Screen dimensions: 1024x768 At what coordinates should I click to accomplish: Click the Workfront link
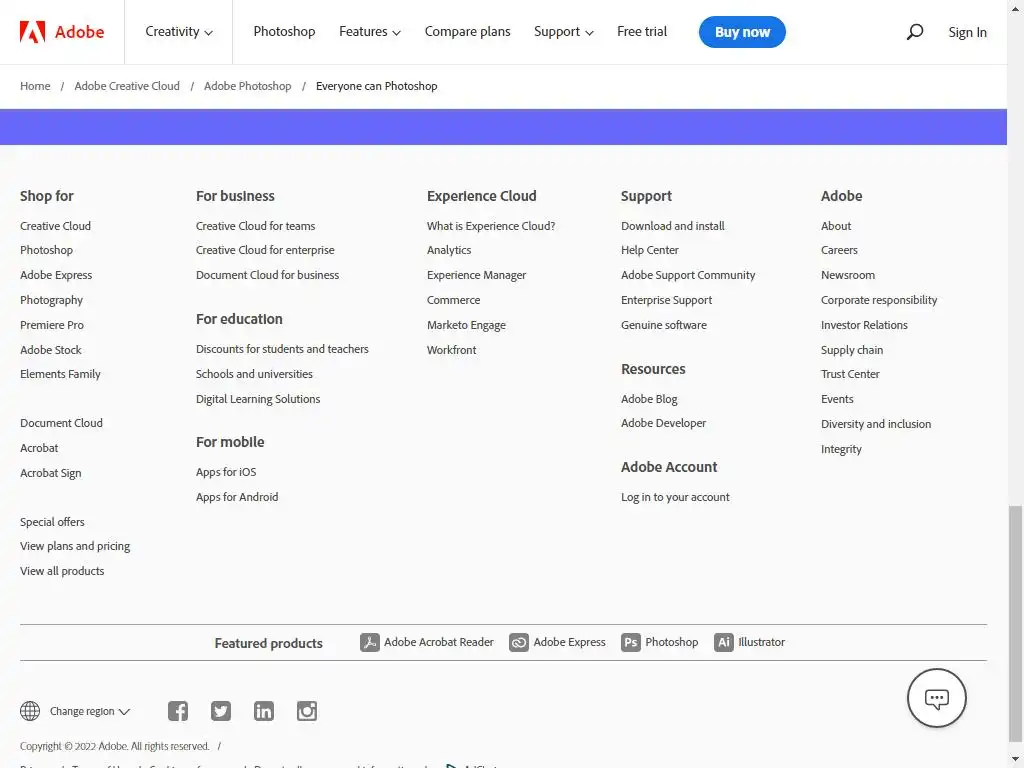coord(452,350)
